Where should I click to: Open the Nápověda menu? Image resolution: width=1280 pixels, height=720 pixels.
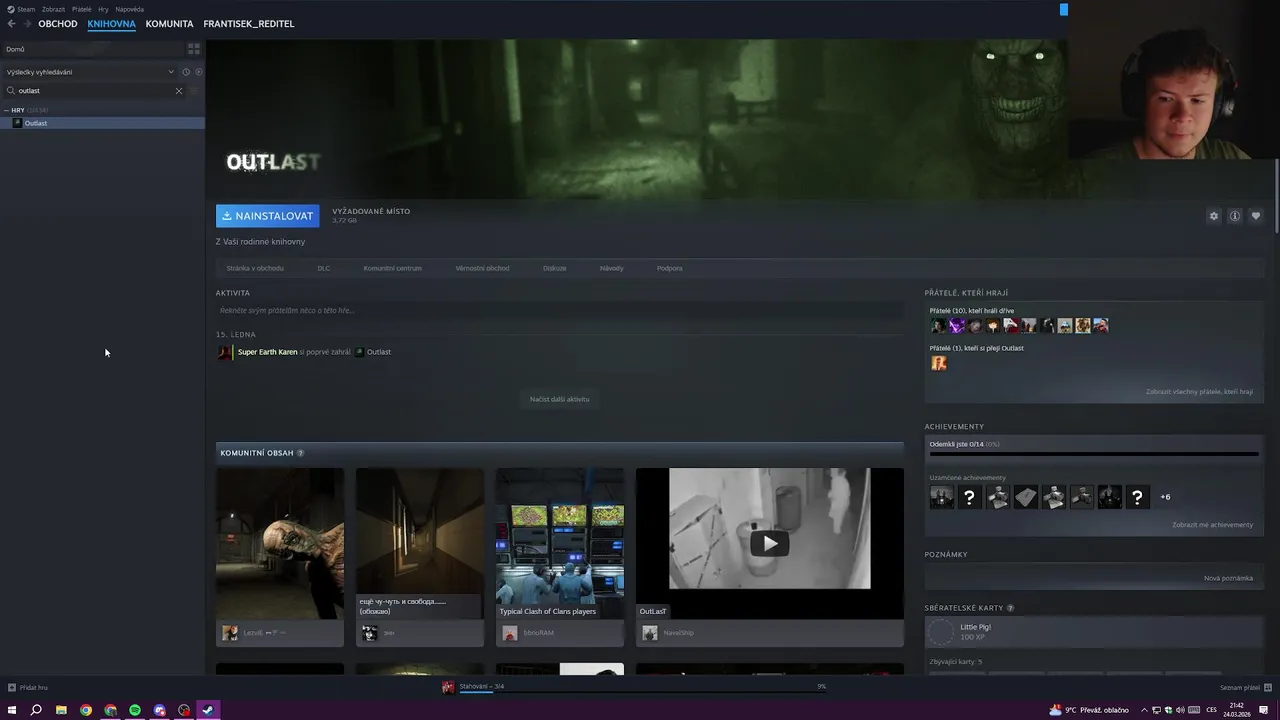[129, 9]
